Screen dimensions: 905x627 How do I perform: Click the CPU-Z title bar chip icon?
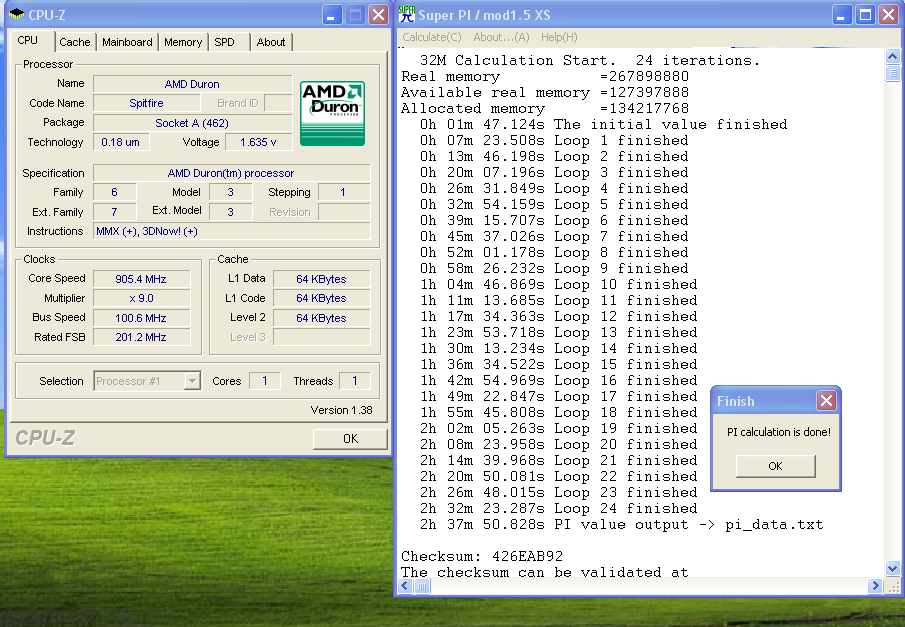17,14
